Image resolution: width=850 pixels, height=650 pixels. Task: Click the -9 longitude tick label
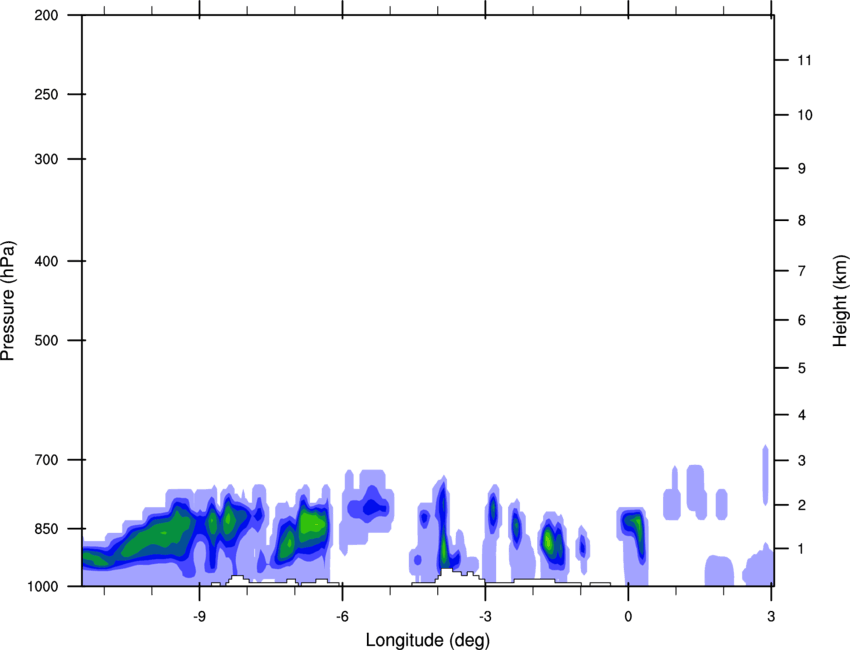[x=199, y=616]
